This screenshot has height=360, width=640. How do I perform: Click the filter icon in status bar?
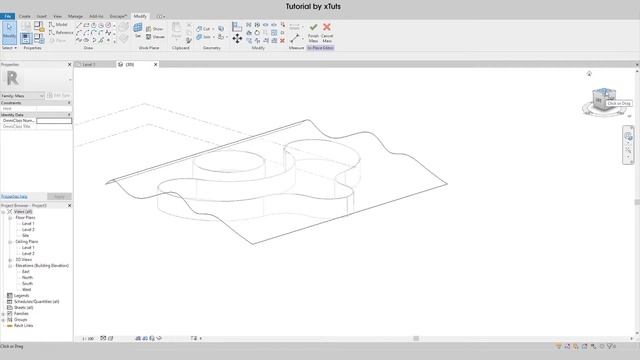611,346
